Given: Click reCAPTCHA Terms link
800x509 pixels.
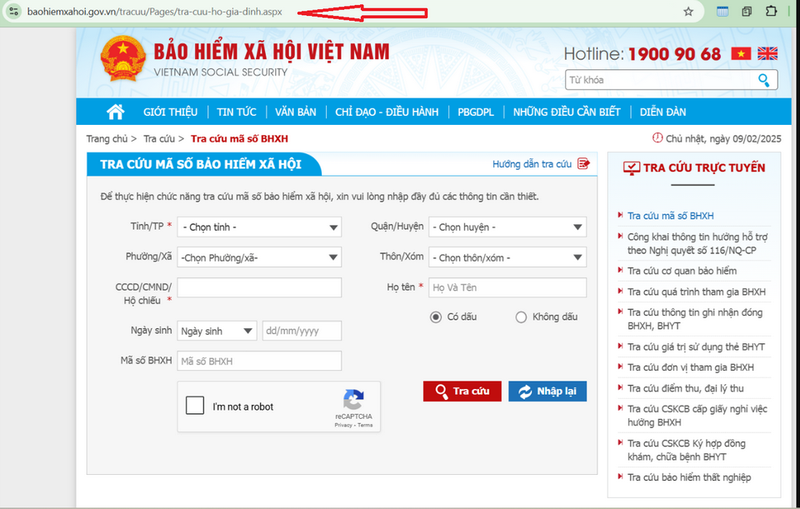Looking at the screenshot, I should tap(365, 425).
